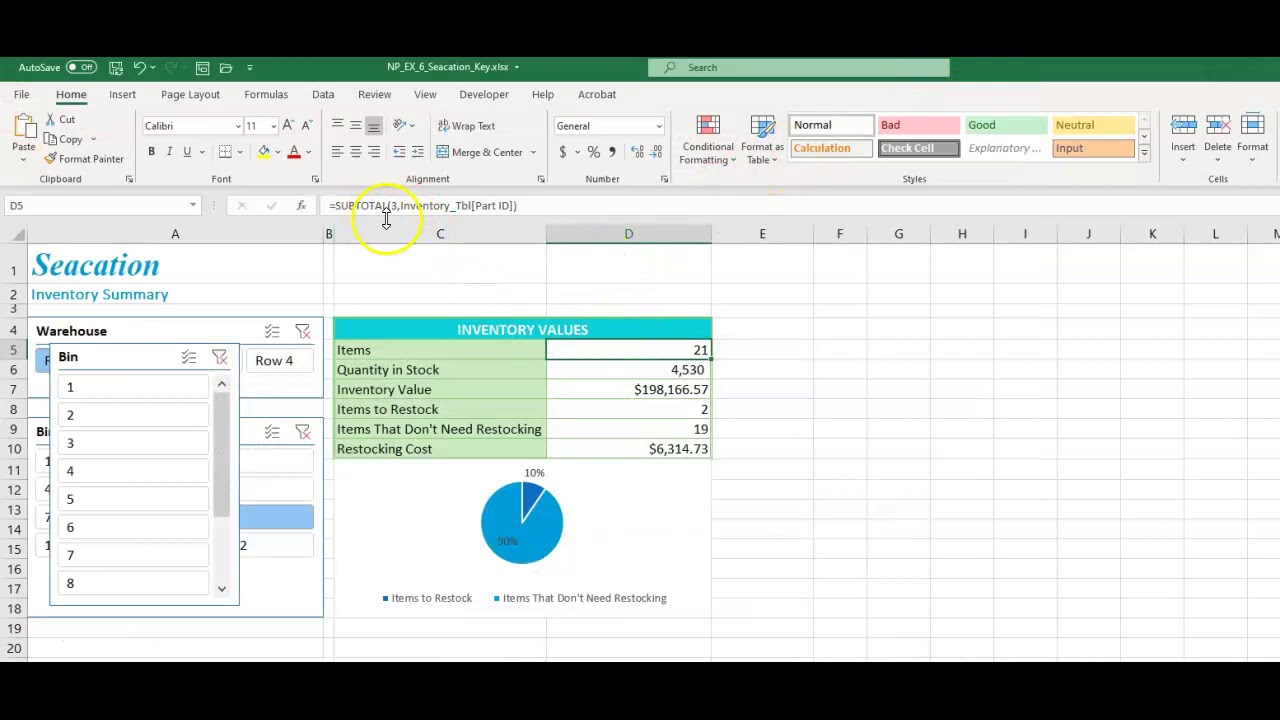Align text right
The height and width of the screenshot is (720, 1280).
pyautogui.click(x=373, y=152)
